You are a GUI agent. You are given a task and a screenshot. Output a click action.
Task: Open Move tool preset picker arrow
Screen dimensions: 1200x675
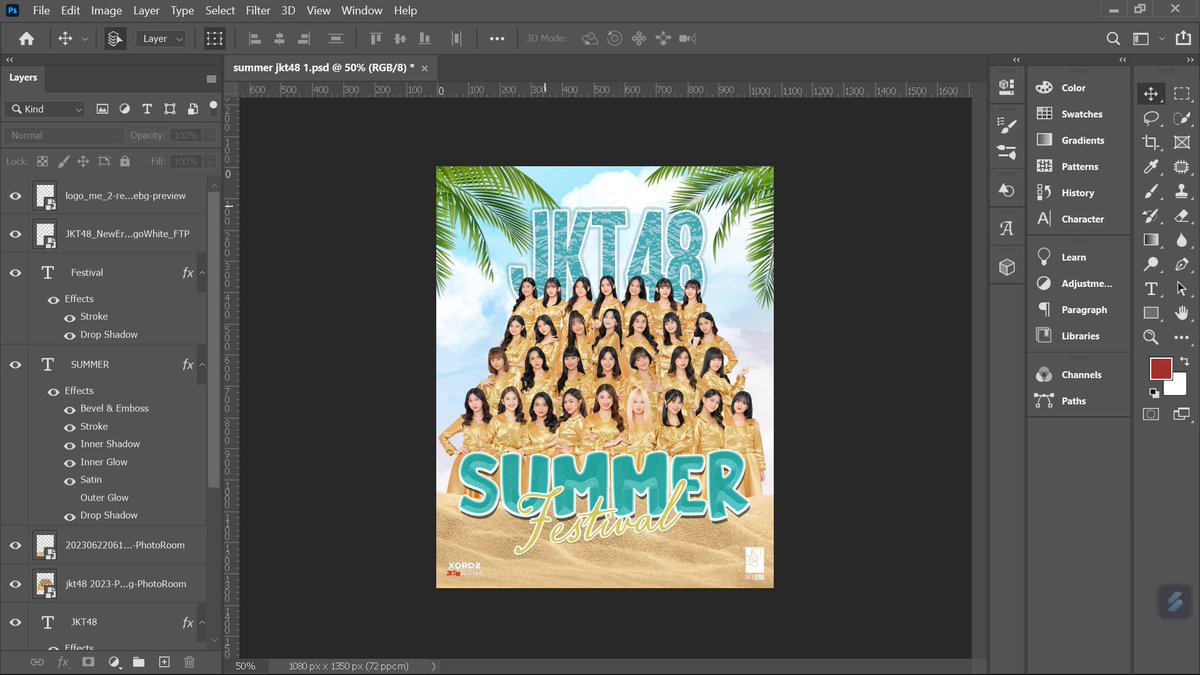[x=85, y=39]
